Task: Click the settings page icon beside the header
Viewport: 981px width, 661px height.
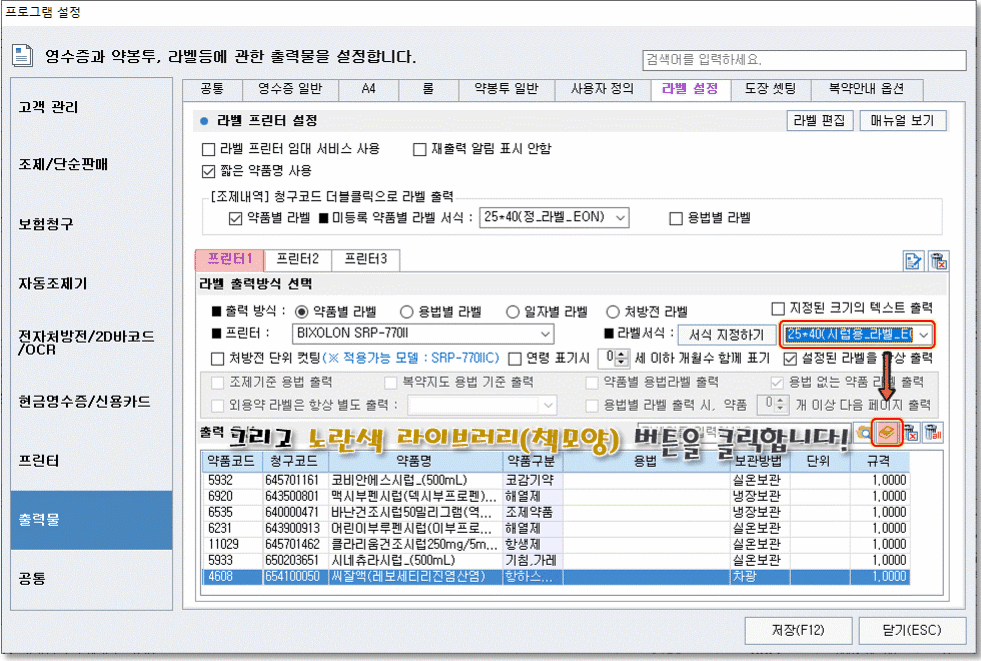Action: click(x=24, y=55)
